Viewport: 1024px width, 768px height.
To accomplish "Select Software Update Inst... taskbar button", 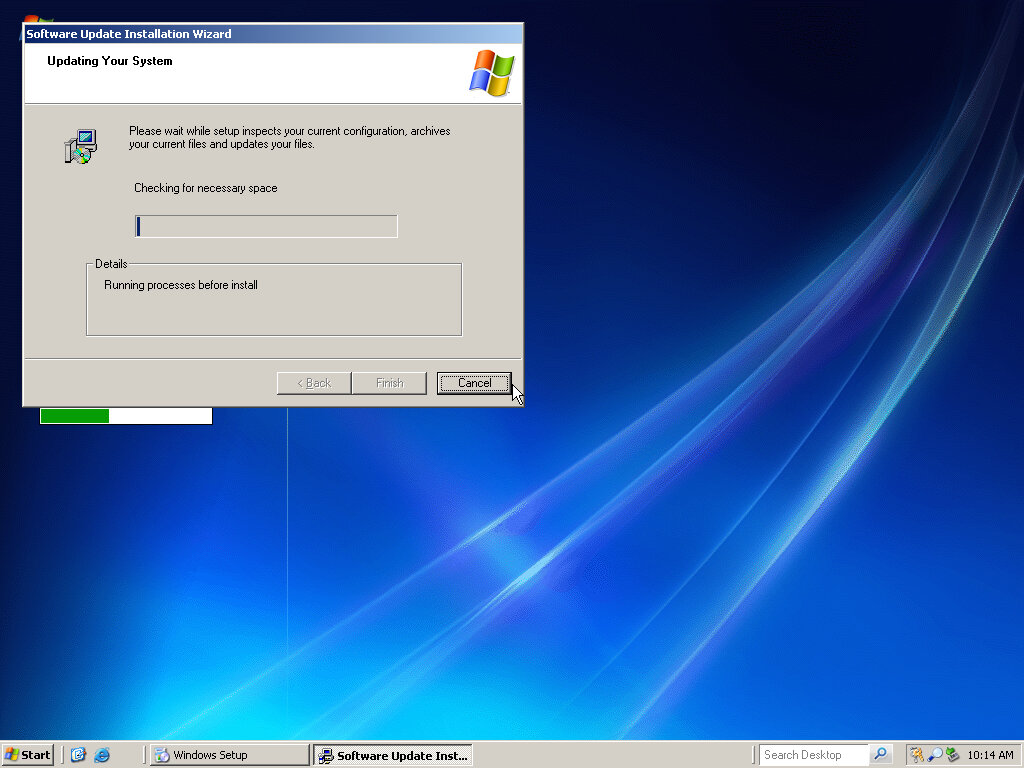I will (392, 755).
